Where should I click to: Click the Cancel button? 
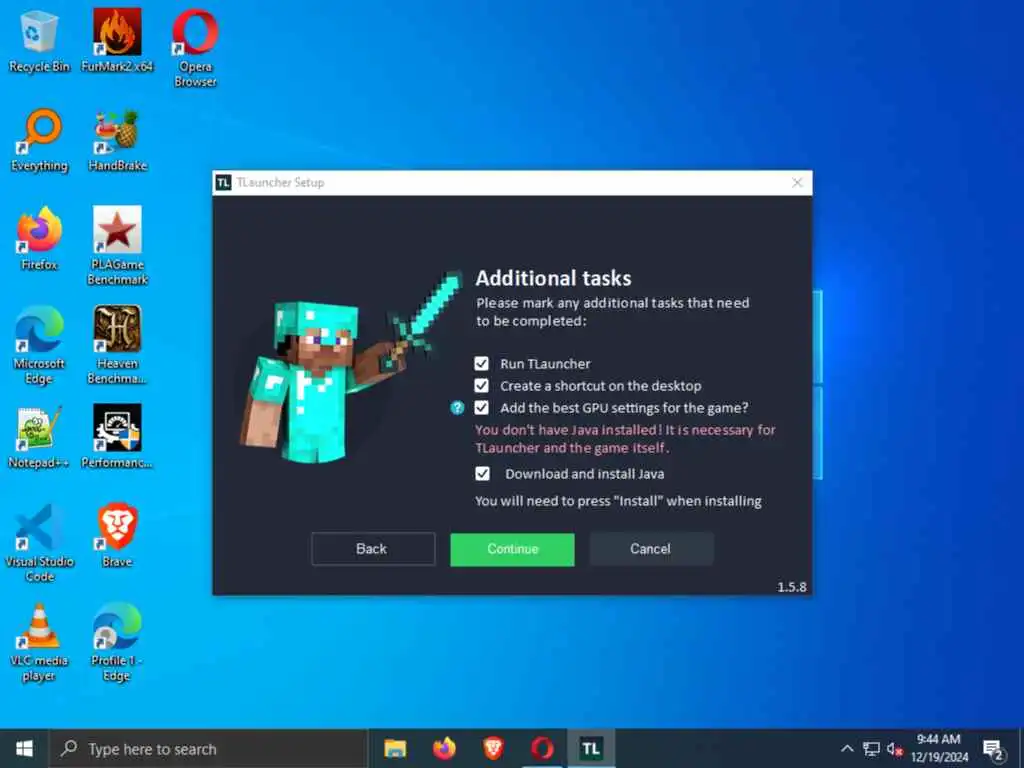pos(651,549)
